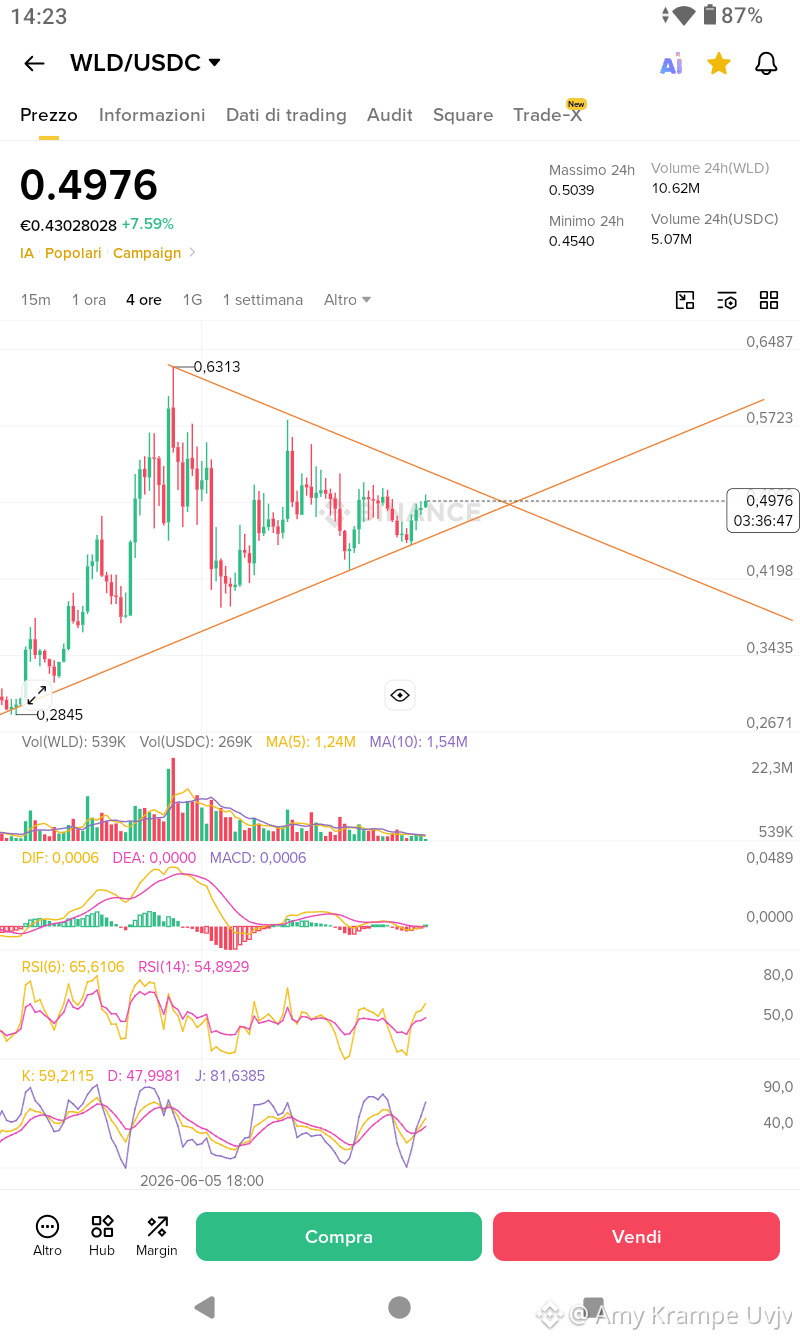Open the Hub icon
The width and height of the screenshot is (800, 1340).
tap(102, 1237)
